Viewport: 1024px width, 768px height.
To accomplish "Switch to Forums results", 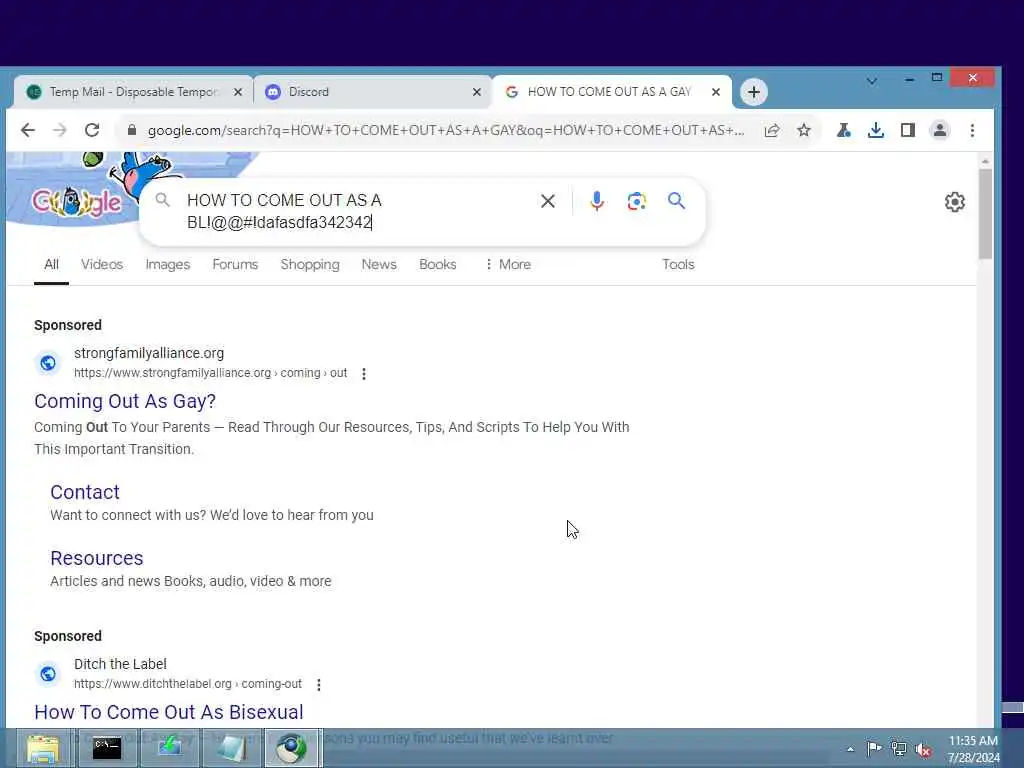I will click(235, 264).
